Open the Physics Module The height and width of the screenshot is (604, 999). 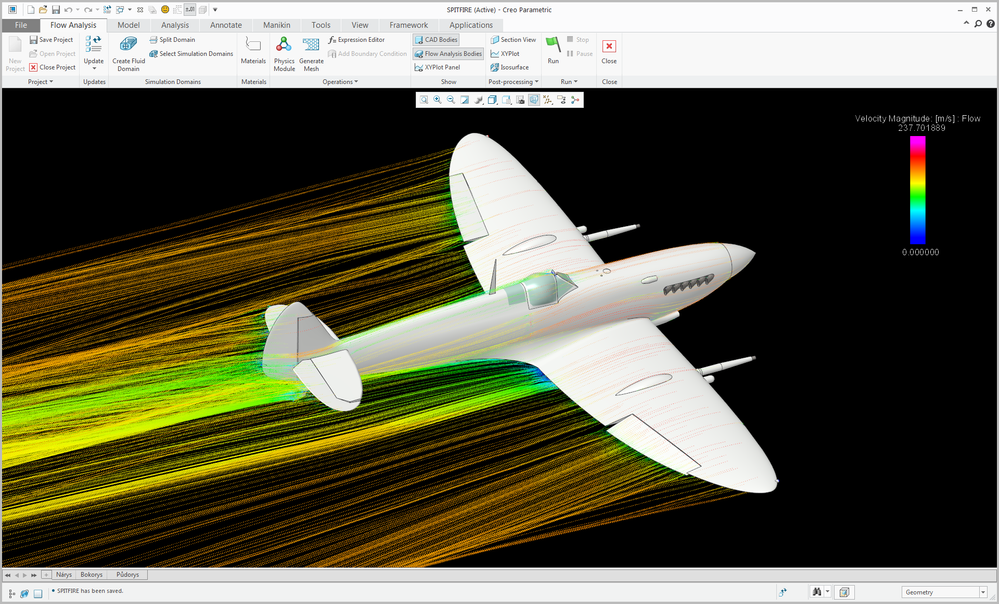[x=284, y=53]
